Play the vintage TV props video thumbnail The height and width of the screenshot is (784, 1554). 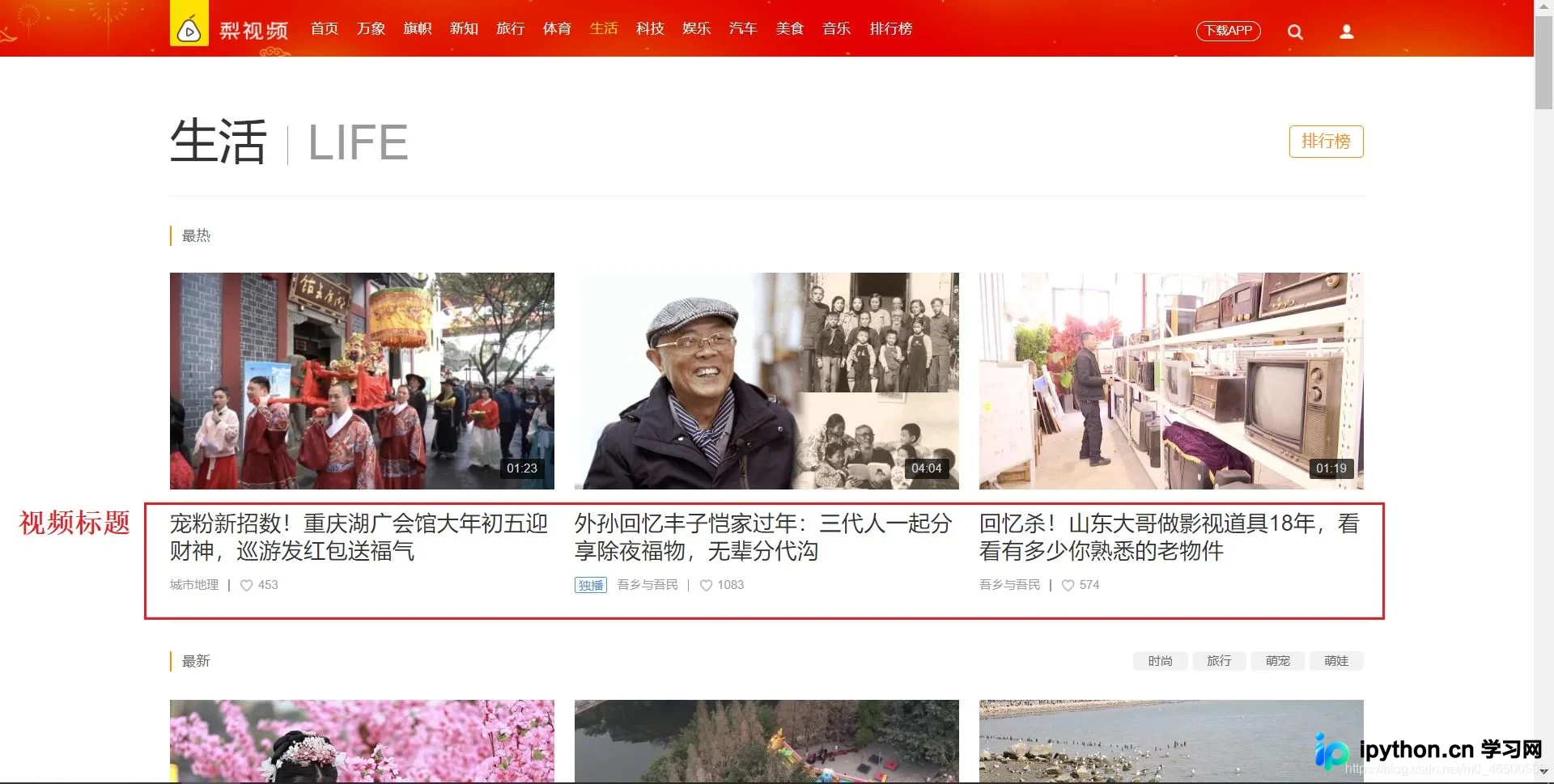[1171, 381]
